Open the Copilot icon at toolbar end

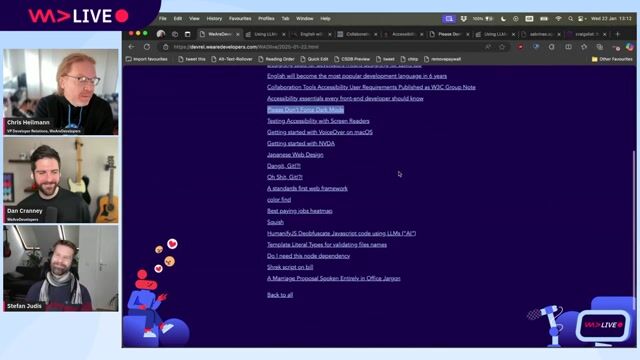coord(630,47)
